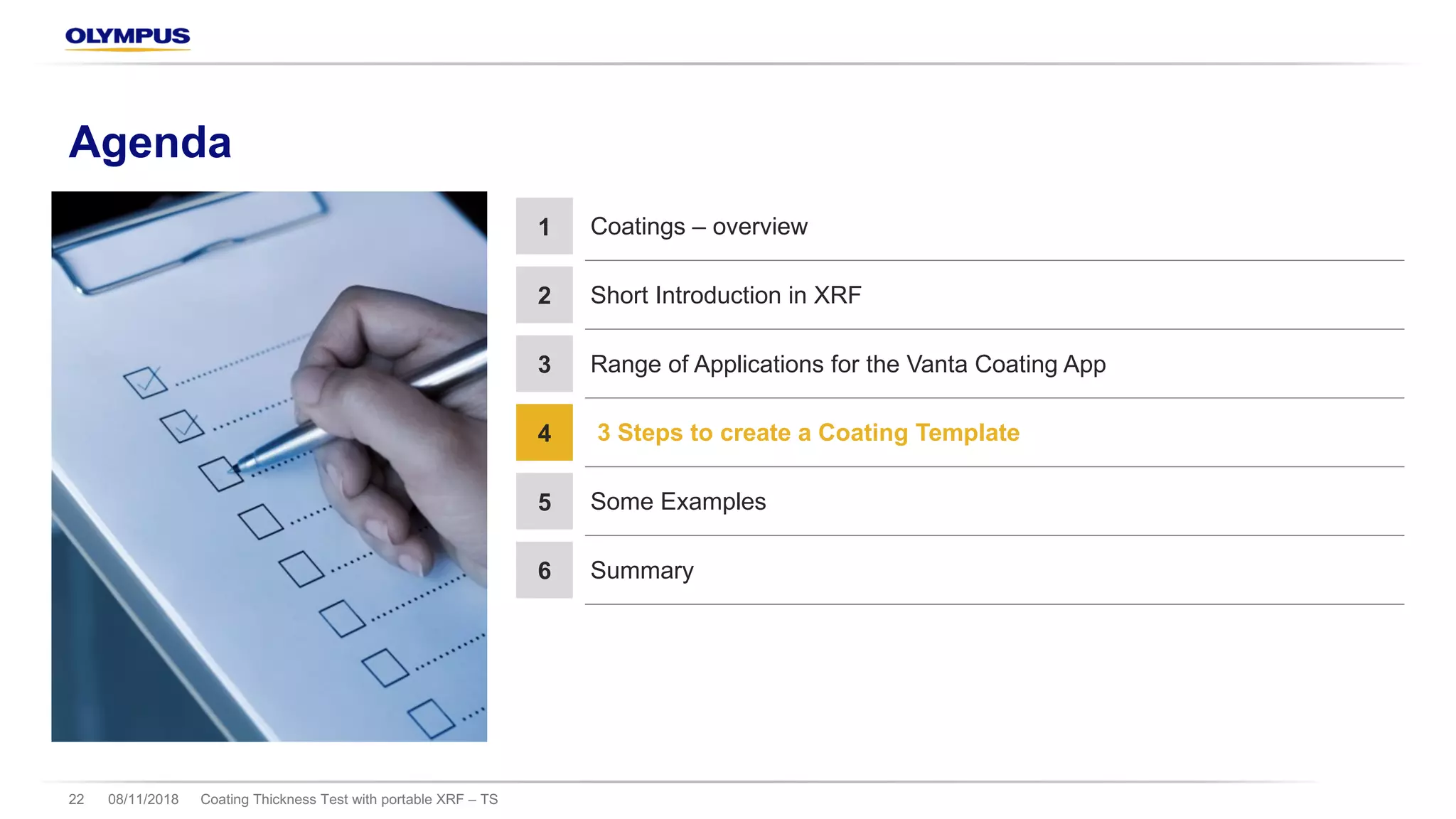
Task: Click agenda number box 2
Action: [544, 295]
